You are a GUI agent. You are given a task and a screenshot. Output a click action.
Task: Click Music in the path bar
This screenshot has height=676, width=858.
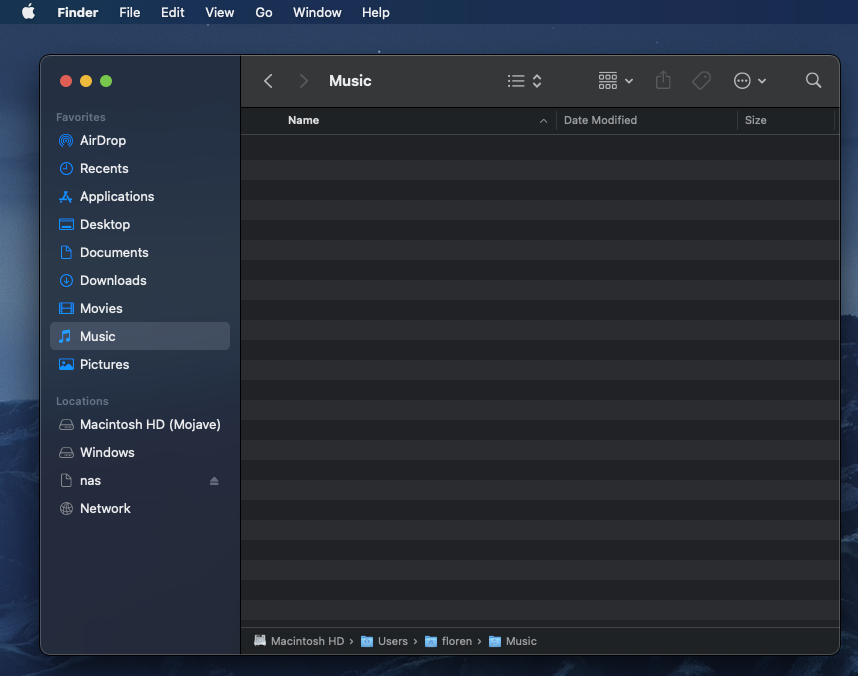tap(513, 641)
